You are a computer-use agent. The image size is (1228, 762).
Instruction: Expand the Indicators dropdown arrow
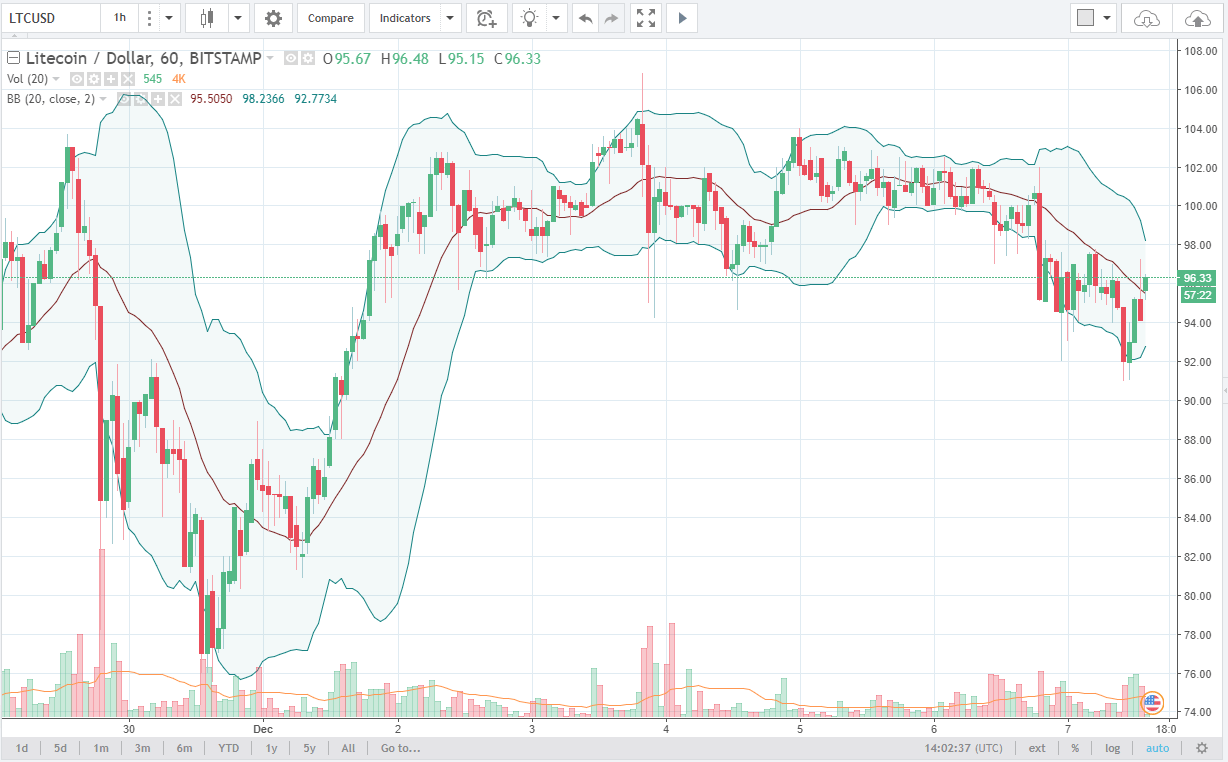click(450, 18)
